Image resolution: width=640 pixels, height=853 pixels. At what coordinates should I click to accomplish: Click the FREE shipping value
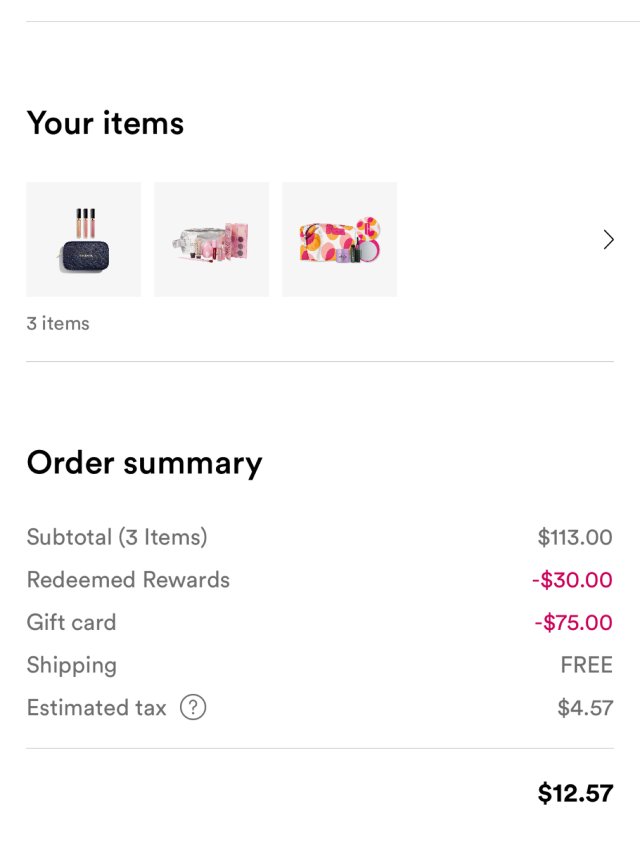click(x=586, y=665)
